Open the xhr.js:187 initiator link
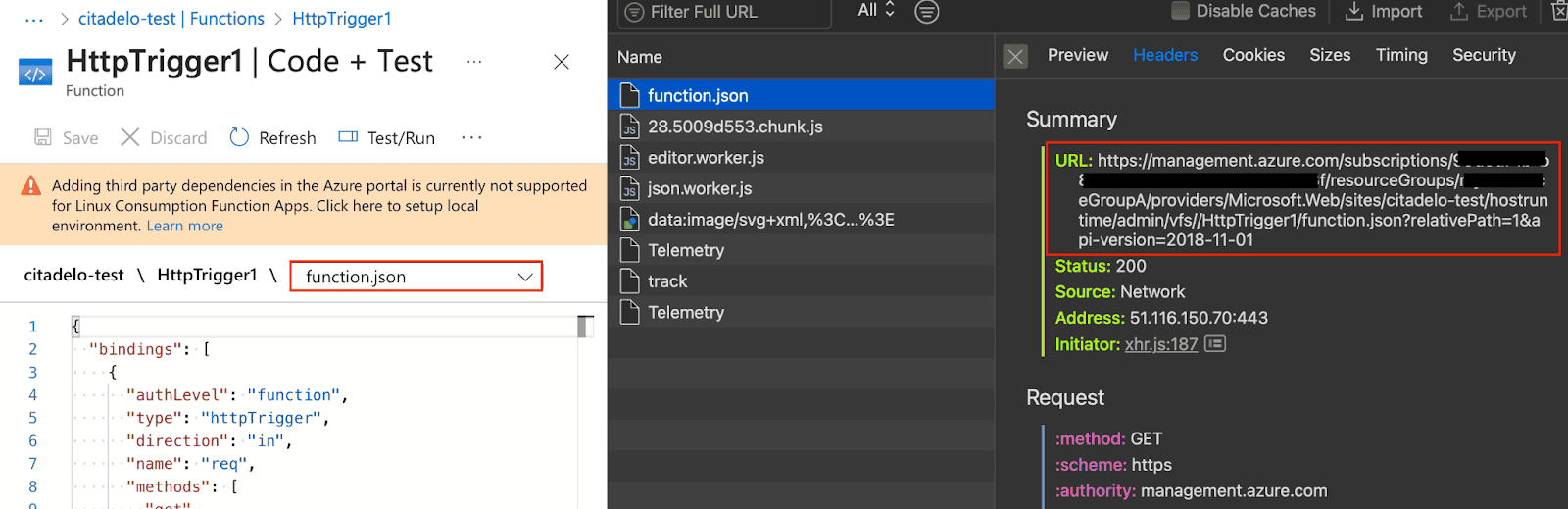Screen dimensions: 1568x509 (x=1160, y=344)
